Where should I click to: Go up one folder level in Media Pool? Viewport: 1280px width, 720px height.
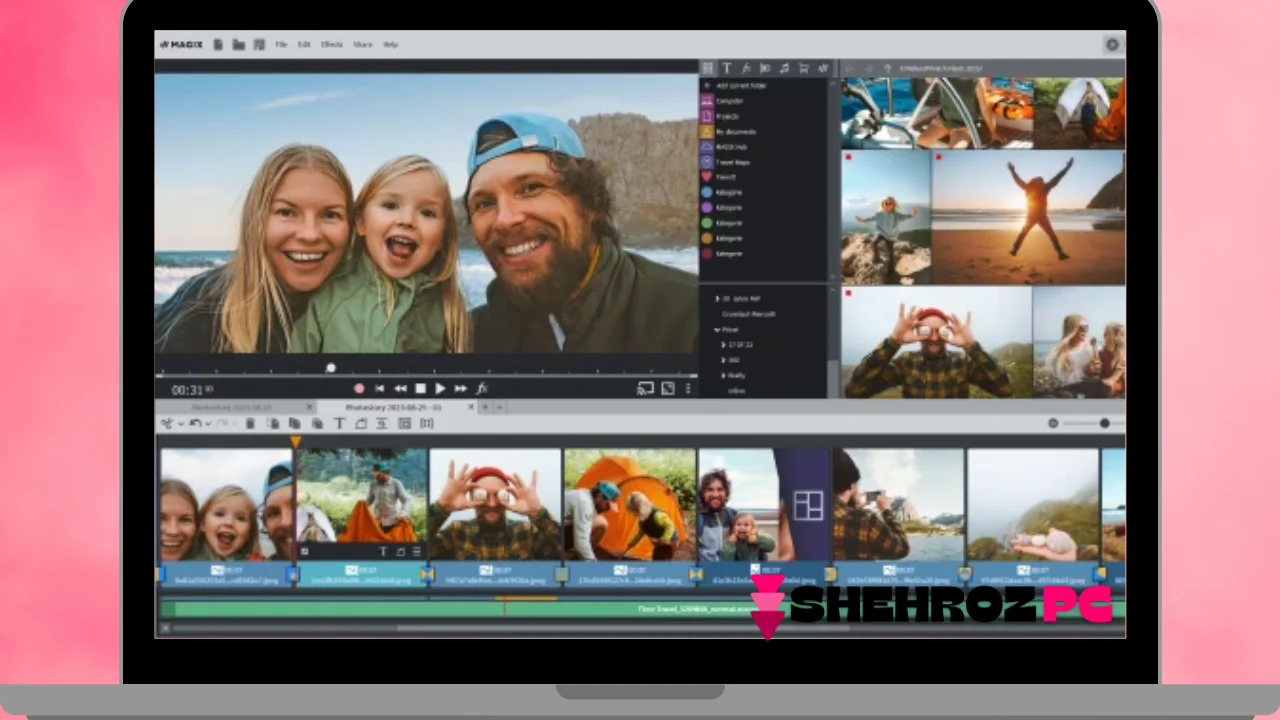coord(886,68)
